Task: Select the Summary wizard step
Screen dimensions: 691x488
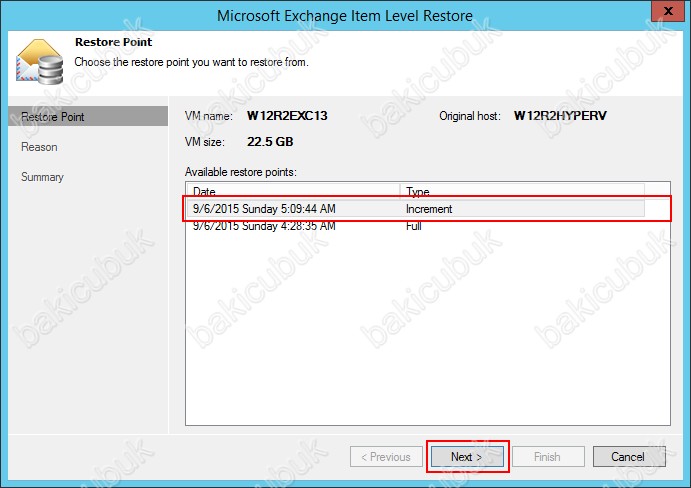Action: pos(42,177)
